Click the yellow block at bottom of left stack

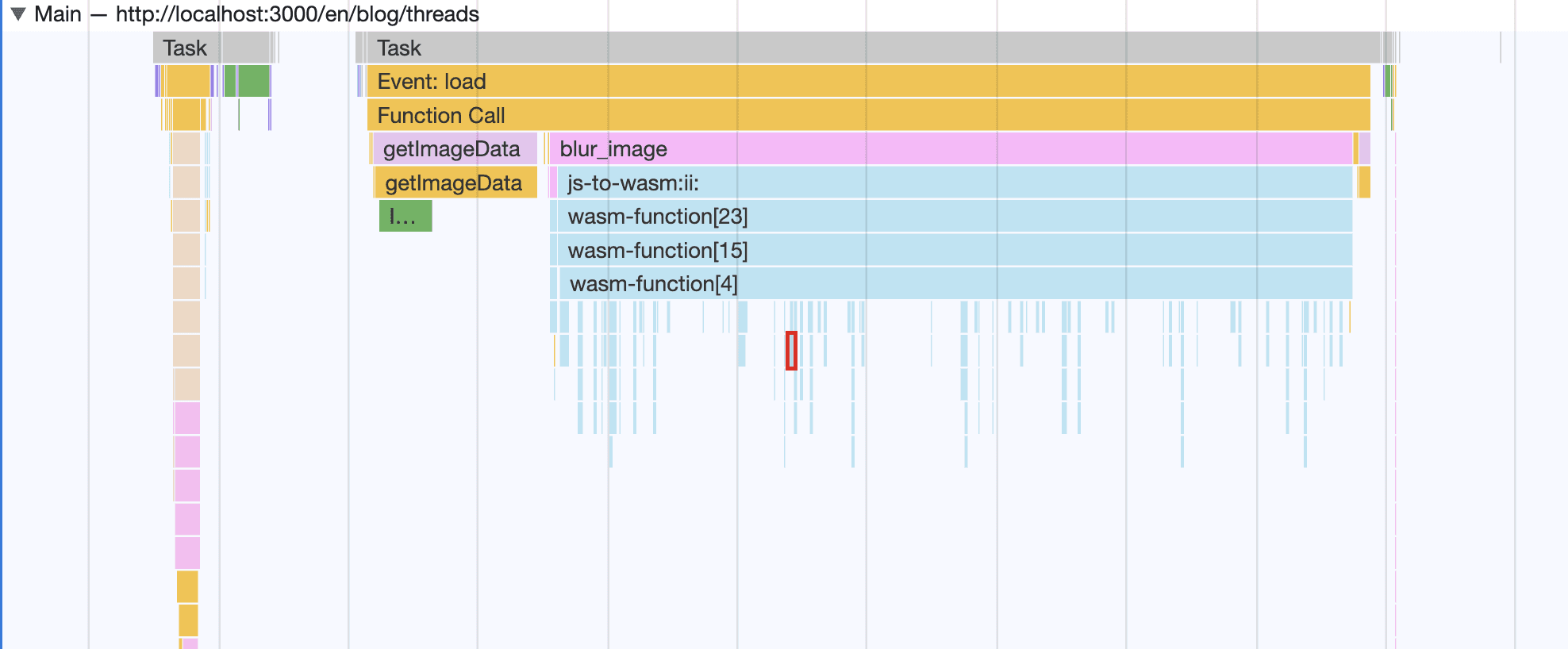pyautogui.click(x=188, y=620)
